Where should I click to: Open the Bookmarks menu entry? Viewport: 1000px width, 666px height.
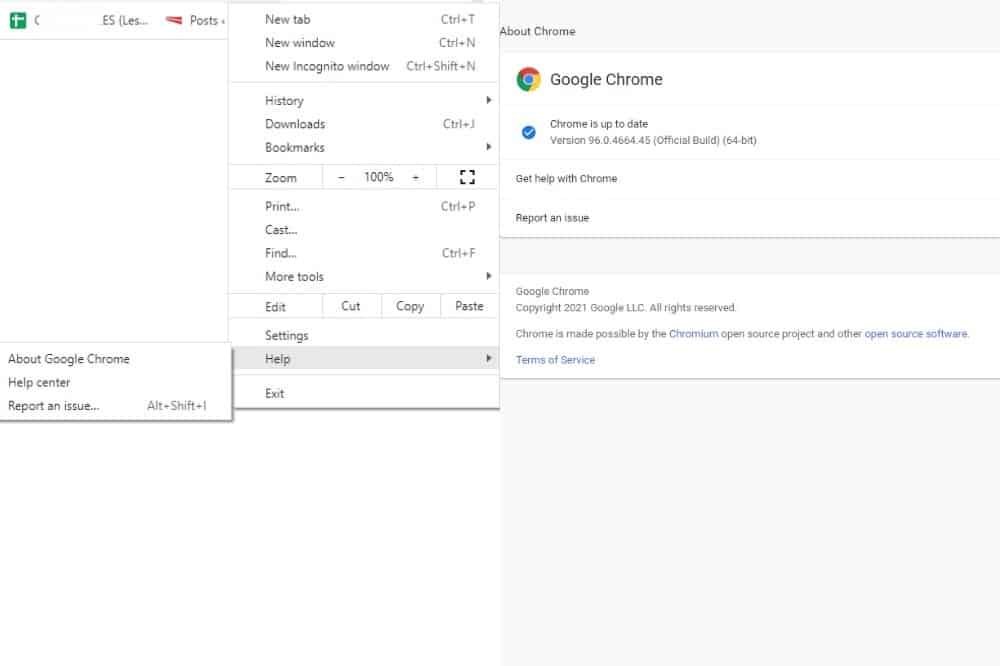(364, 147)
